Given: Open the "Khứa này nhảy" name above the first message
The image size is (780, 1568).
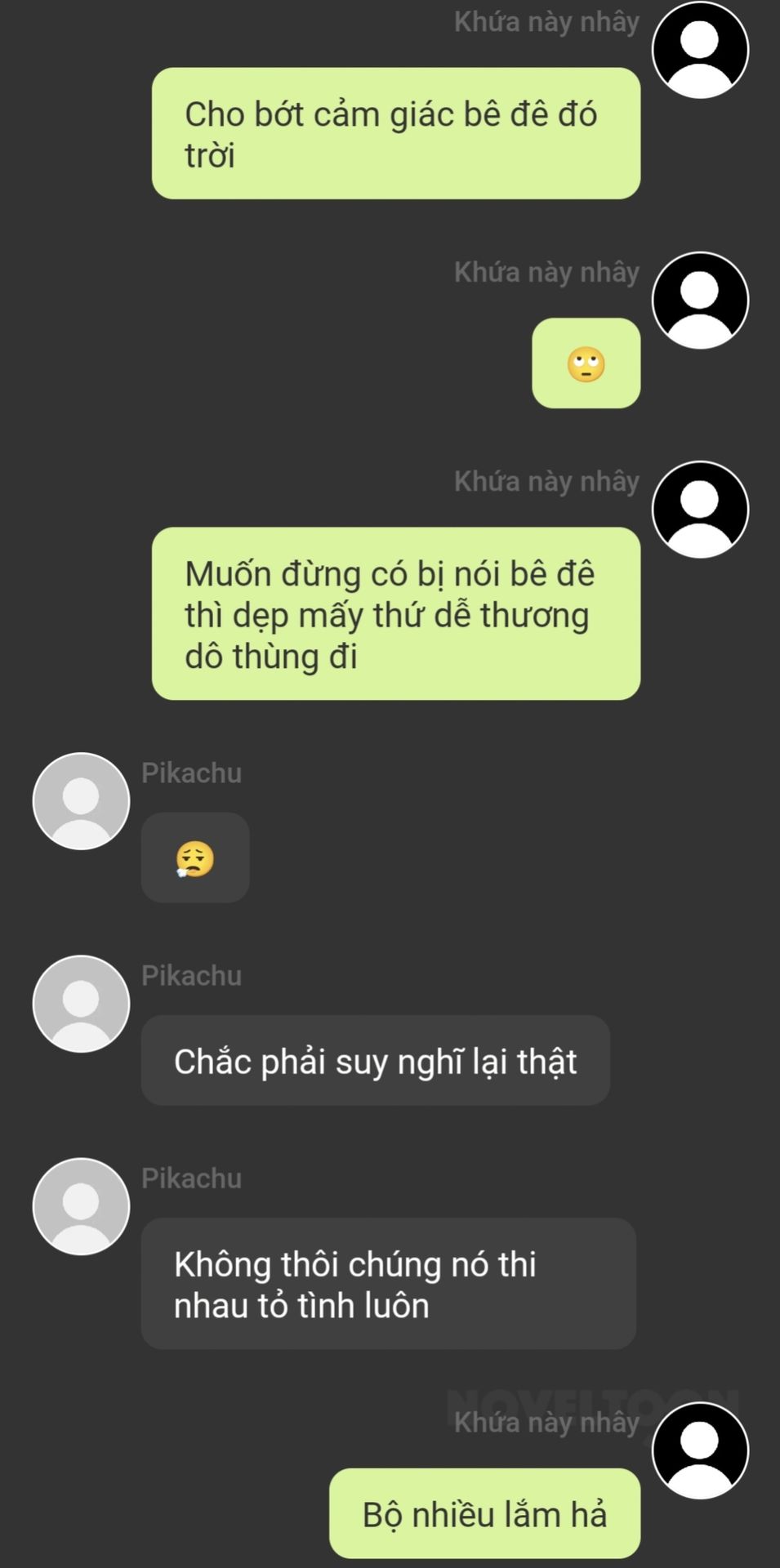Looking at the screenshot, I should [546, 22].
